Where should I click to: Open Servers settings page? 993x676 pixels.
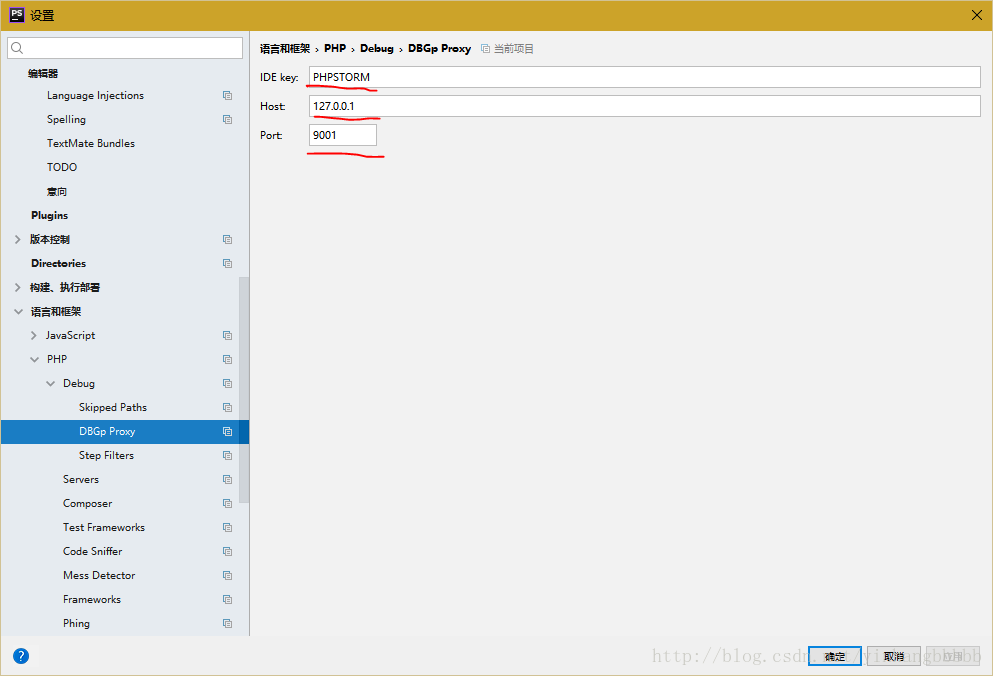(x=80, y=480)
